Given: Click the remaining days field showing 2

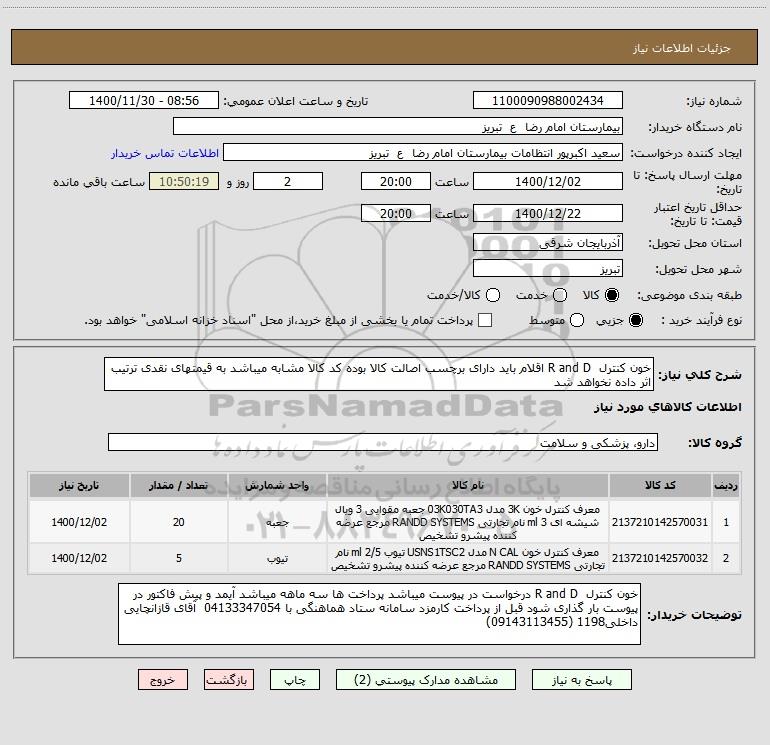Looking at the screenshot, I should point(288,181).
